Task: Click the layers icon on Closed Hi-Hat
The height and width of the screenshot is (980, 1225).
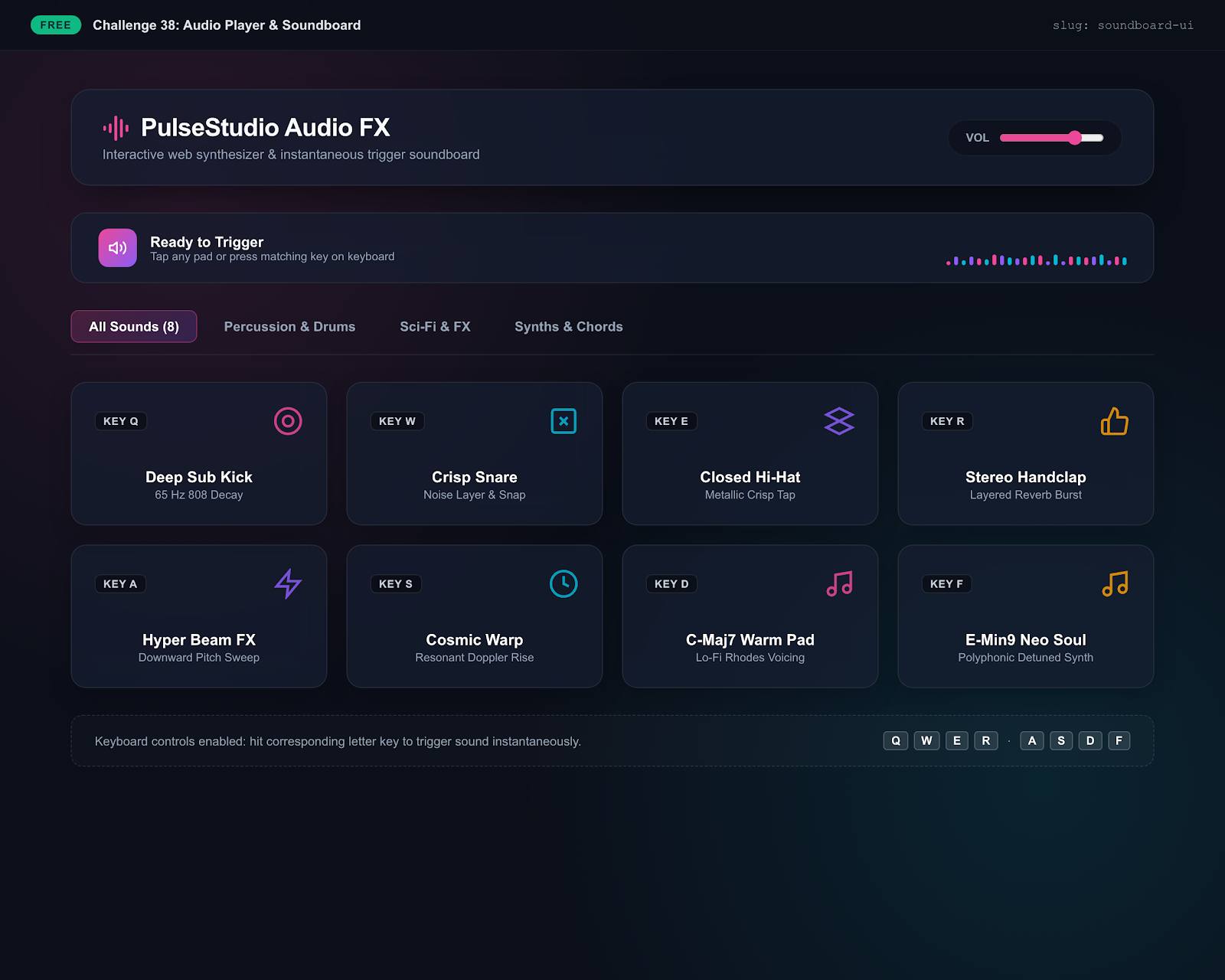Action: [x=839, y=421]
